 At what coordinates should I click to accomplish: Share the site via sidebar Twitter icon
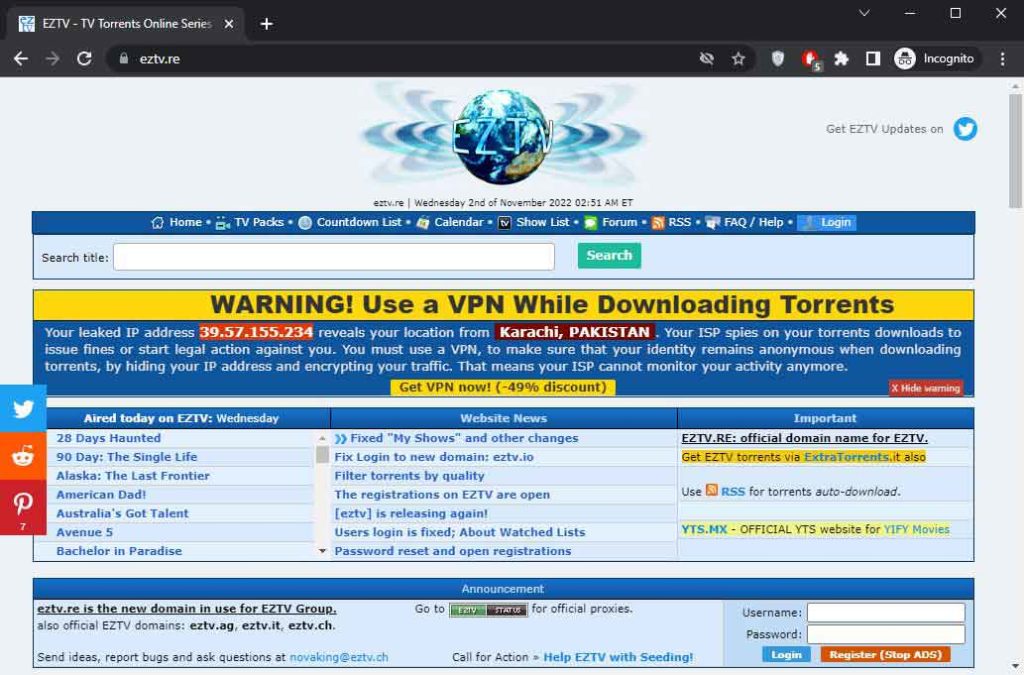point(22,408)
